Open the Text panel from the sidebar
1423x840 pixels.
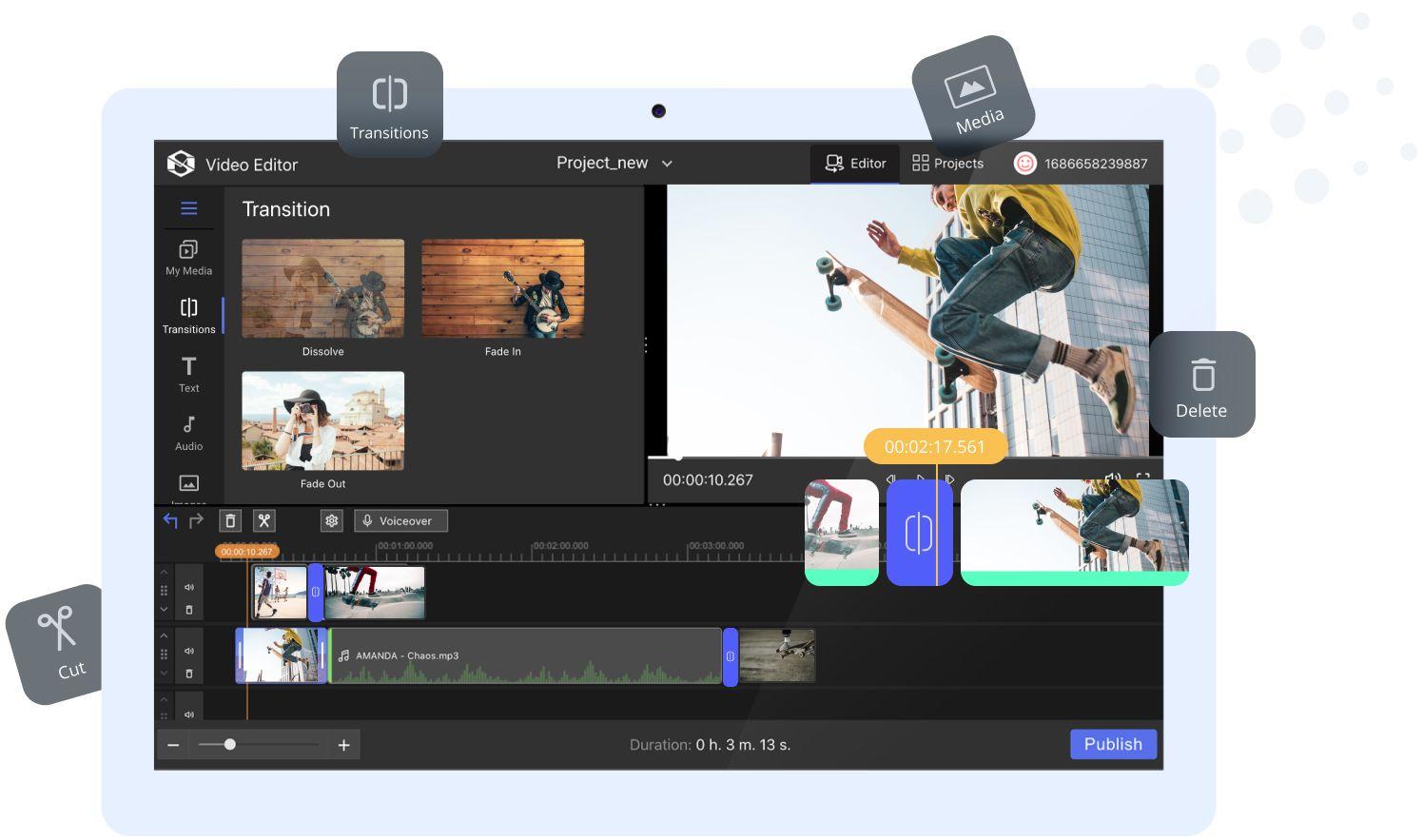click(188, 374)
